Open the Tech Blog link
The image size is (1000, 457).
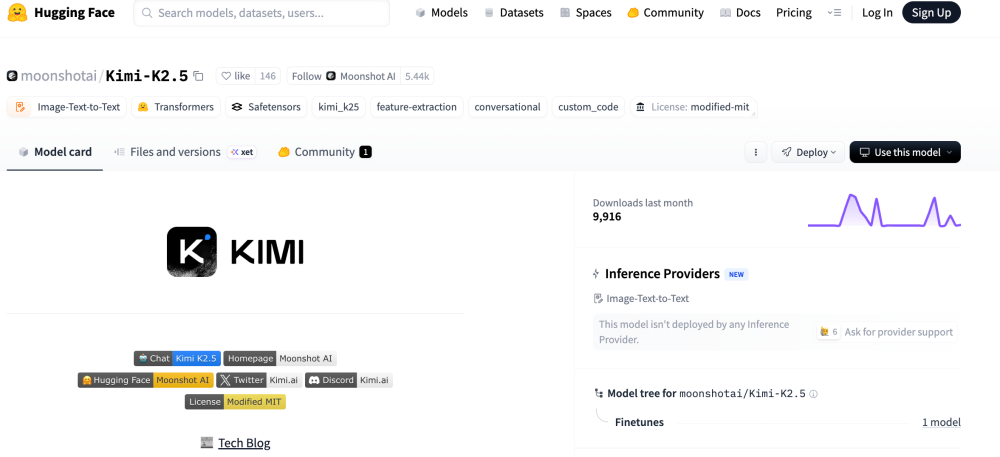coord(244,443)
